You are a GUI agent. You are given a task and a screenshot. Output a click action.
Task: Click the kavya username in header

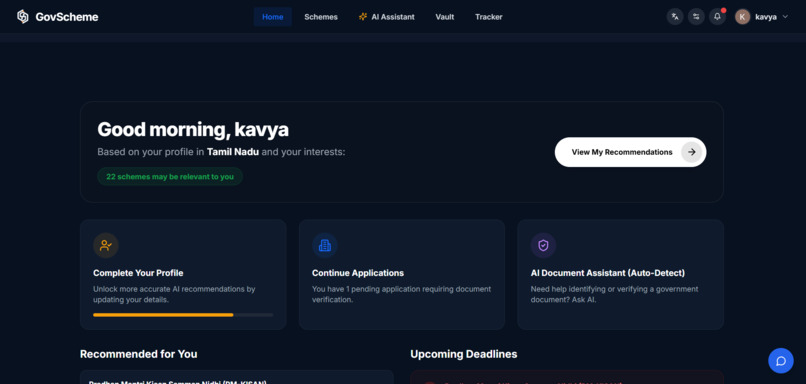tap(766, 16)
